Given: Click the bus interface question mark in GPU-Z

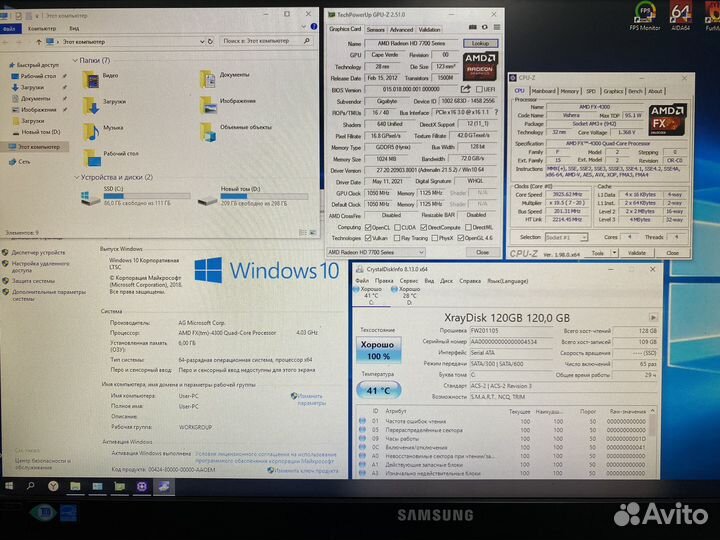Looking at the screenshot, I should [x=496, y=112].
